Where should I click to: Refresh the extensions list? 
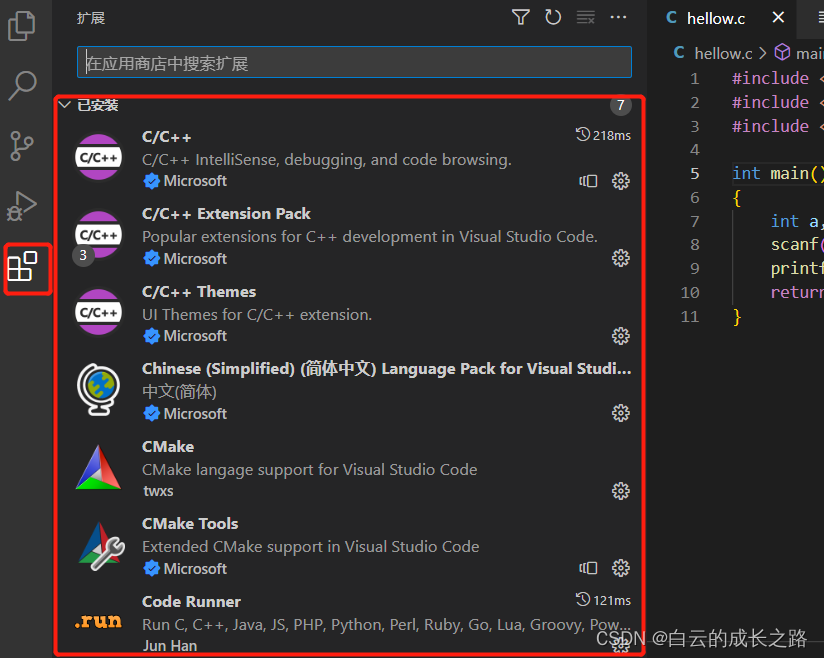pos(553,18)
